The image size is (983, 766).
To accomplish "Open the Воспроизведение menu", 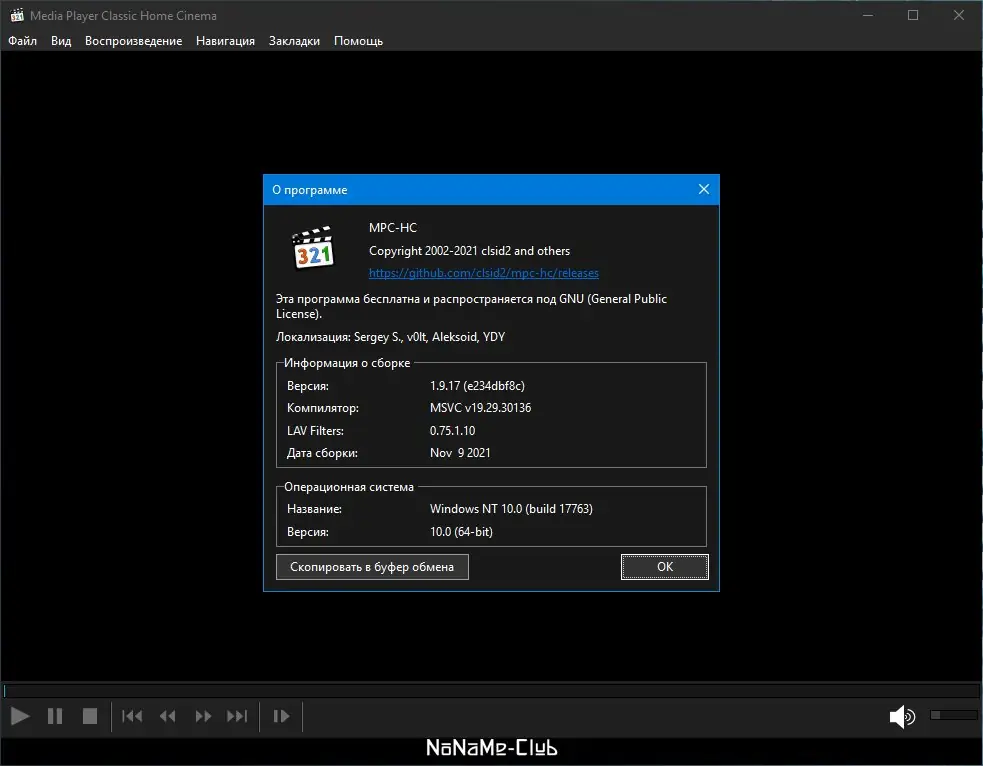I will [x=134, y=41].
